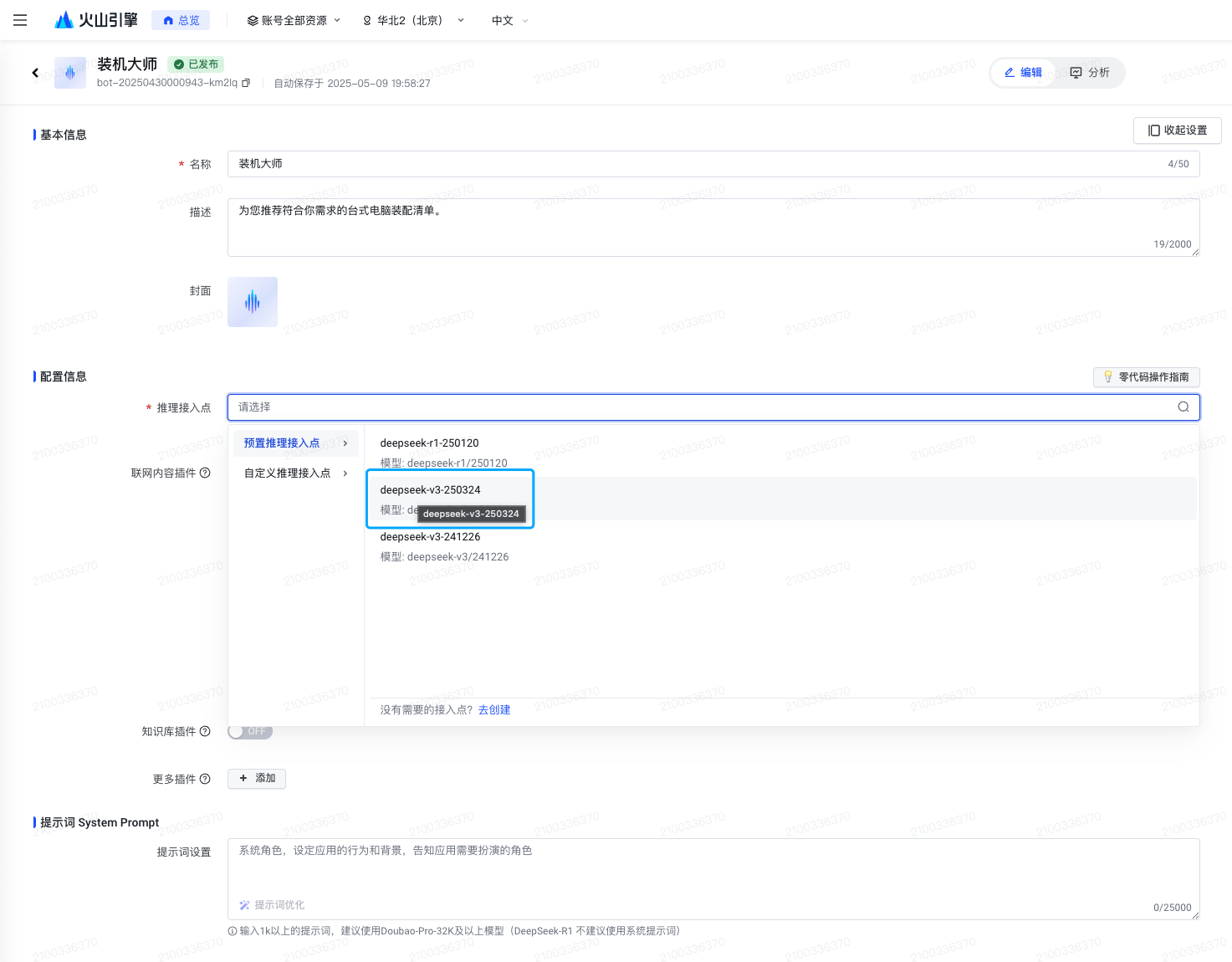The height and width of the screenshot is (962, 1232).
Task: Click the 去创建 create endpoint link
Action: (x=494, y=710)
